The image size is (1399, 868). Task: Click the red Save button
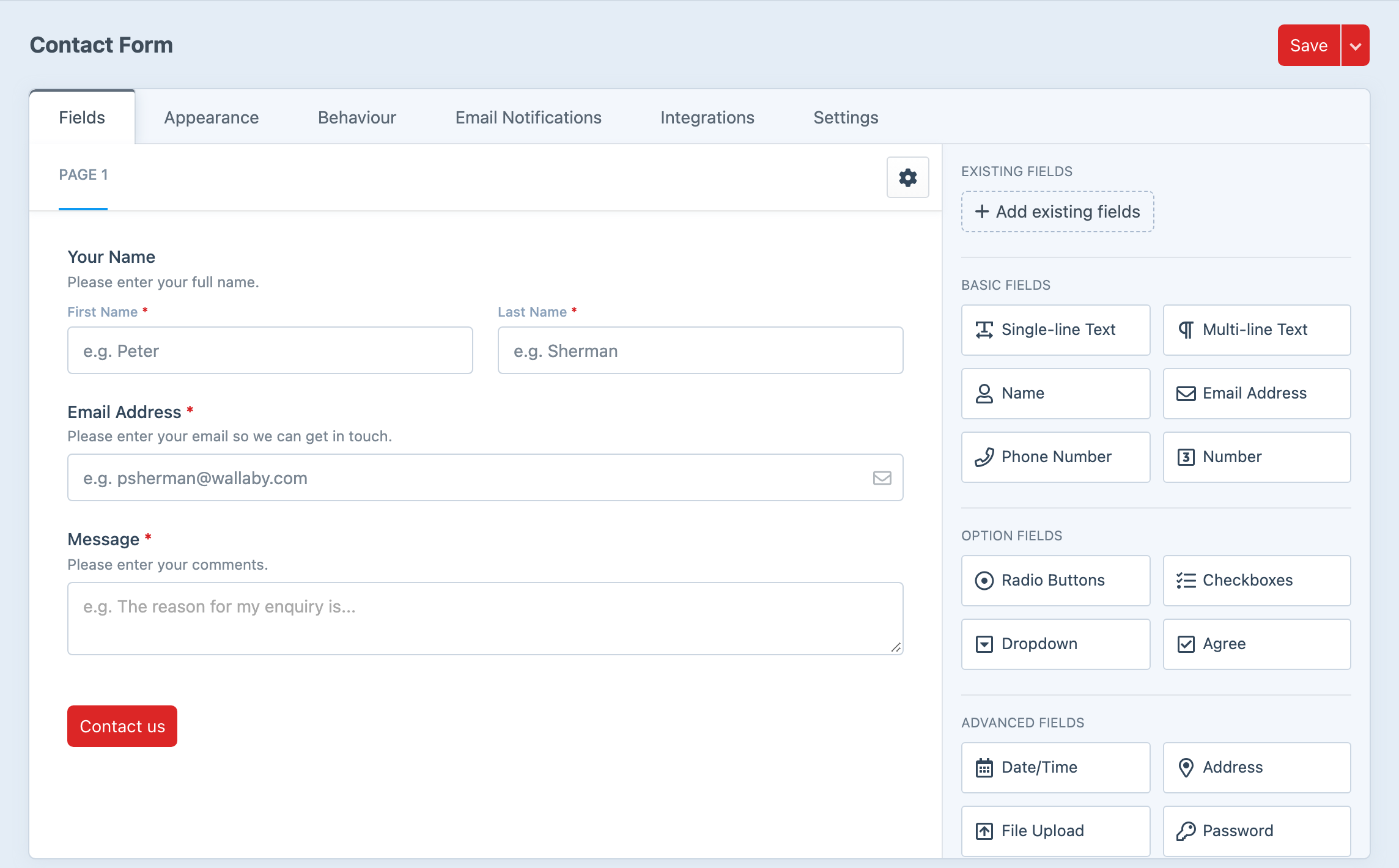pos(1309,45)
